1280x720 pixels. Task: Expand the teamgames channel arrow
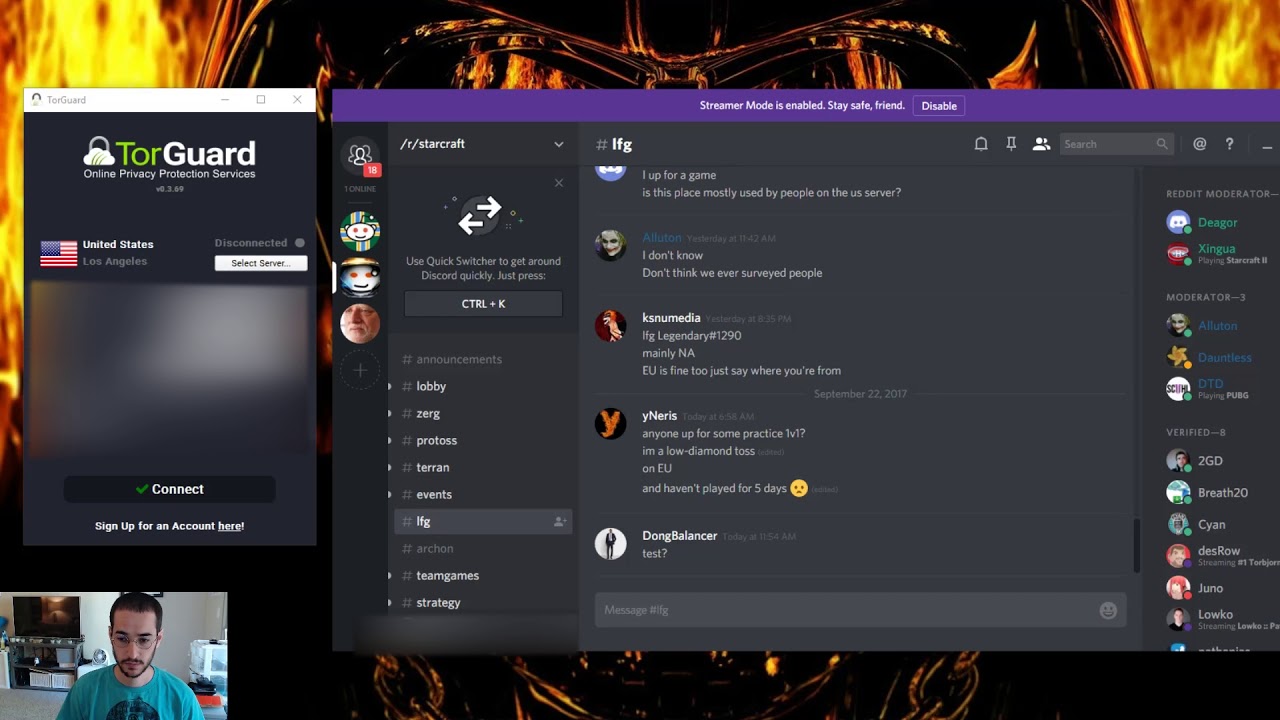click(x=390, y=575)
